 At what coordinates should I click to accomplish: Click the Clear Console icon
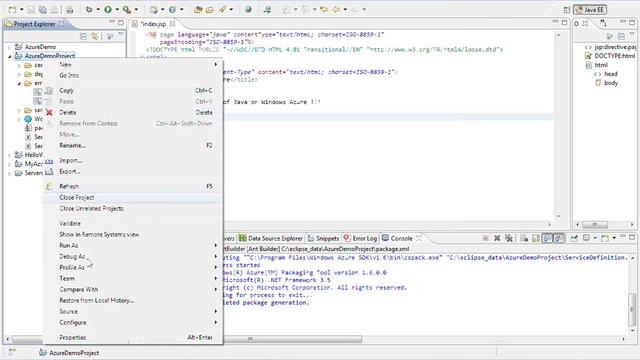(524, 238)
